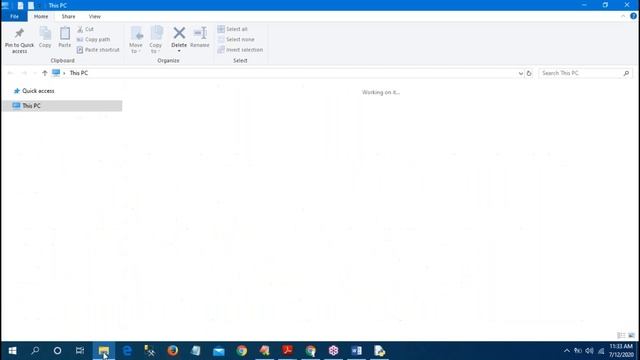Select This PC in the navigation pane

(62, 106)
